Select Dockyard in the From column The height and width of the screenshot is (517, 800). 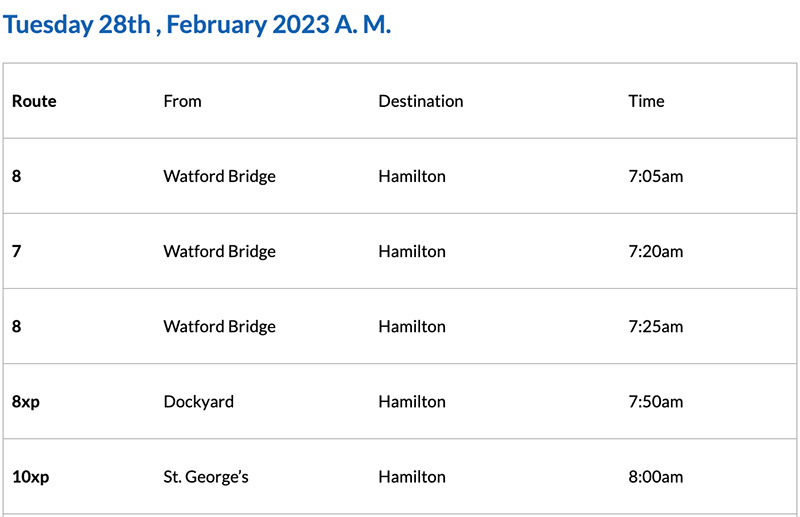[x=198, y=401]
